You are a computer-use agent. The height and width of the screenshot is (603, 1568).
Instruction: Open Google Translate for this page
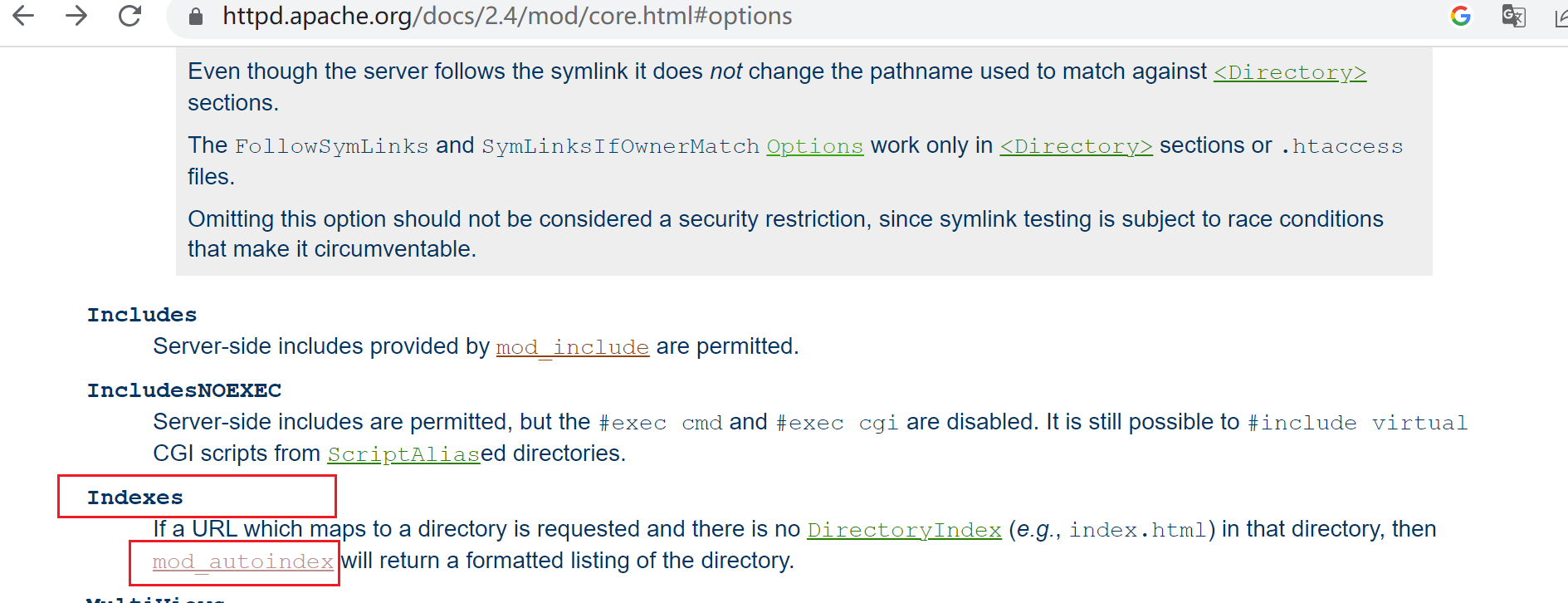(x=1513, y=16)
